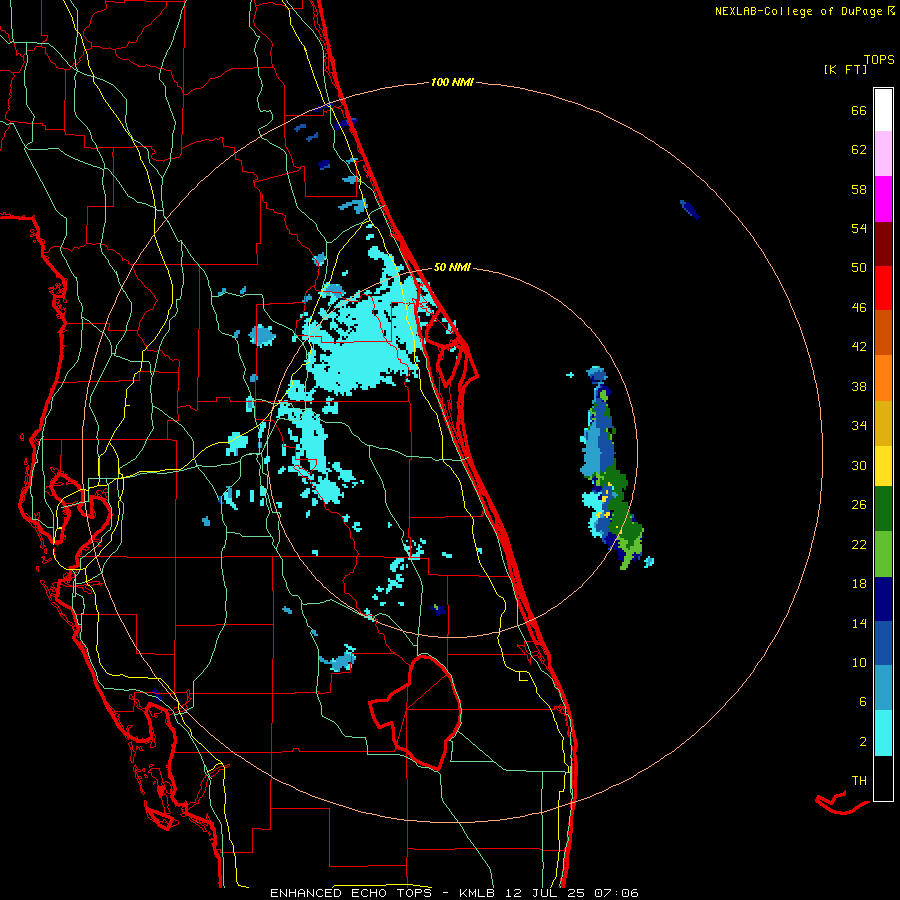Click the TH threshold swatch in legend
This screenshot has width=900, height=900.
tap(883, 778)
